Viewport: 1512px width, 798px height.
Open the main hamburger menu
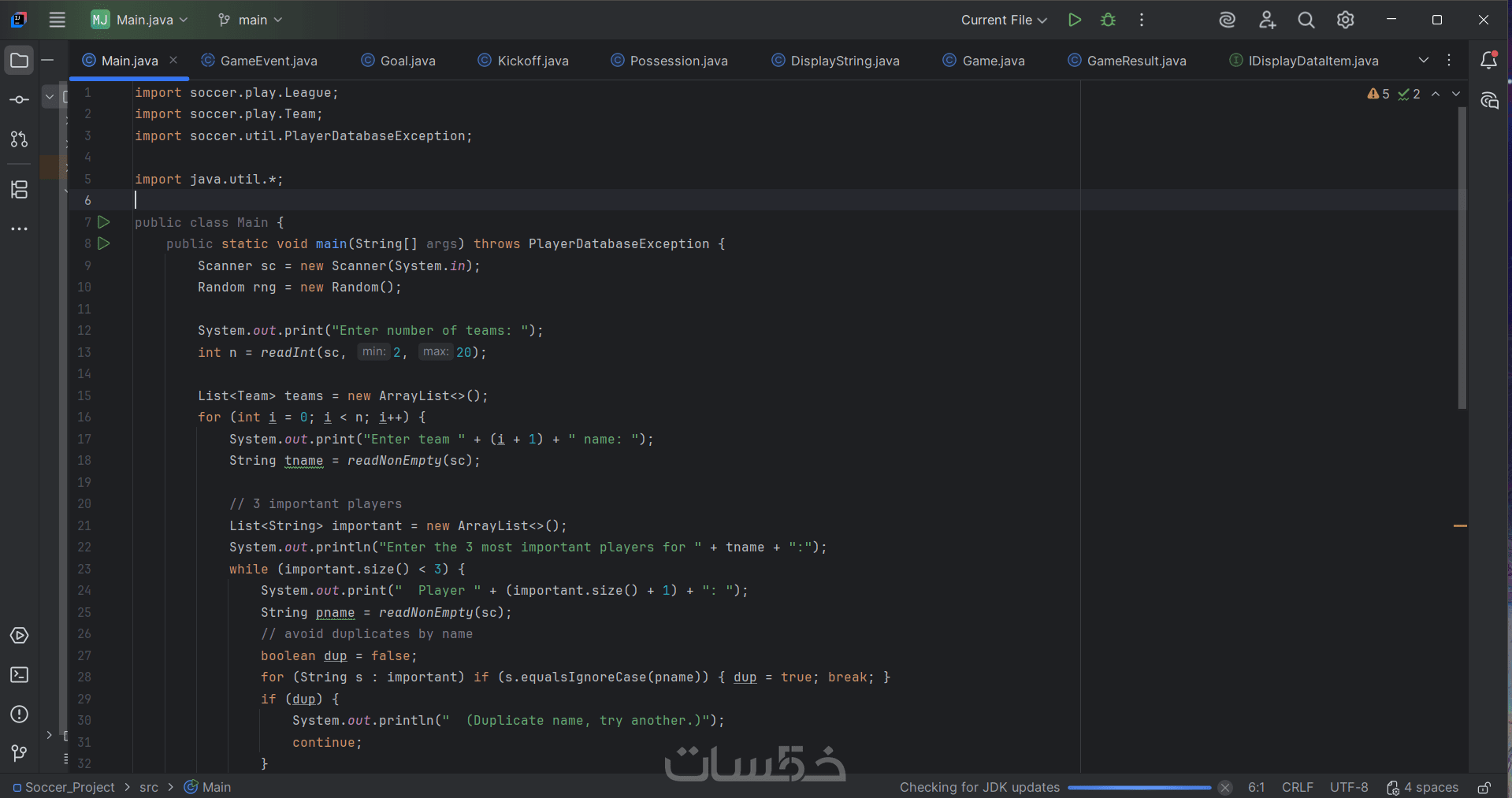58,20
